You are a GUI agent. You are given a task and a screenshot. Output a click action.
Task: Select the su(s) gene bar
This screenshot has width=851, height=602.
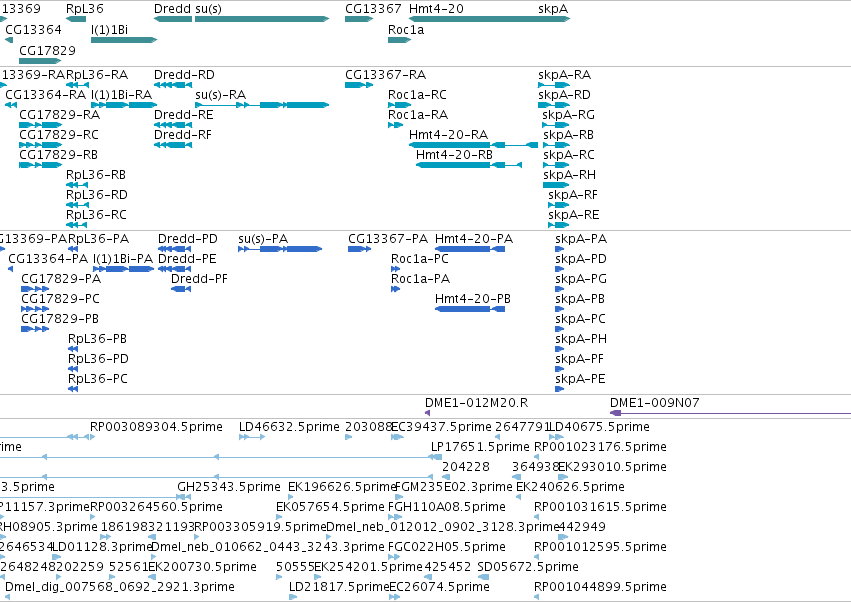click(x=262, y=19)
